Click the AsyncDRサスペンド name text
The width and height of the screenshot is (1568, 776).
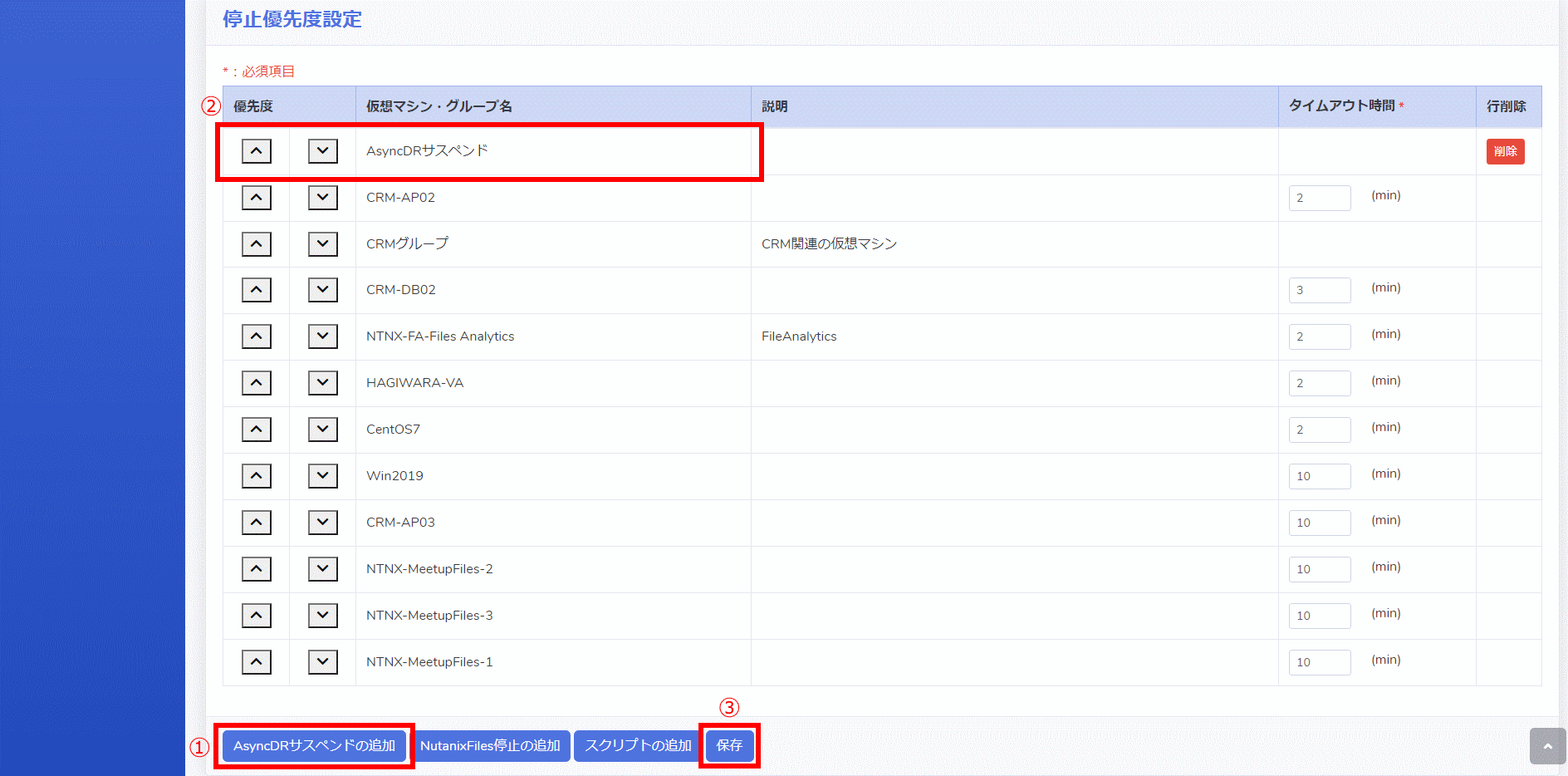427,150
